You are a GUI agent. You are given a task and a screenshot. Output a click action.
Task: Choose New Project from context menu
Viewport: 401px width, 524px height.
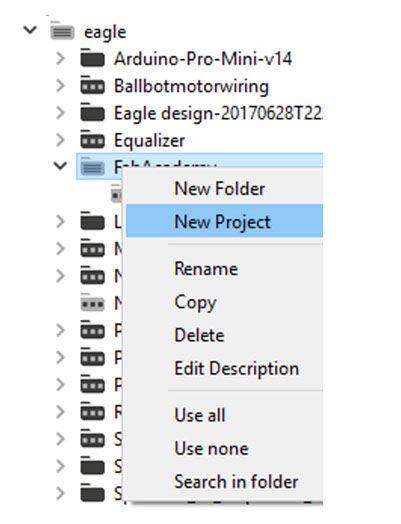point(224,221)
